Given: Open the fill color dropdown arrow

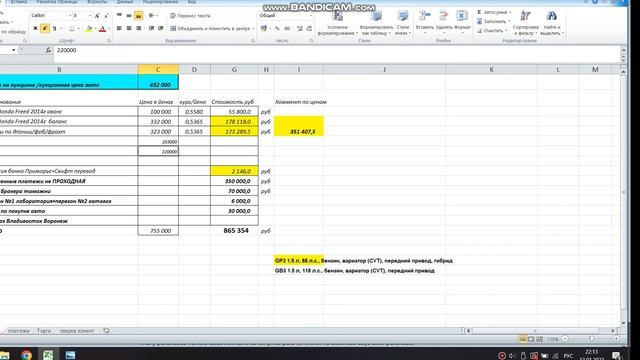Looking at the screenshot, I should coord(95,29).
